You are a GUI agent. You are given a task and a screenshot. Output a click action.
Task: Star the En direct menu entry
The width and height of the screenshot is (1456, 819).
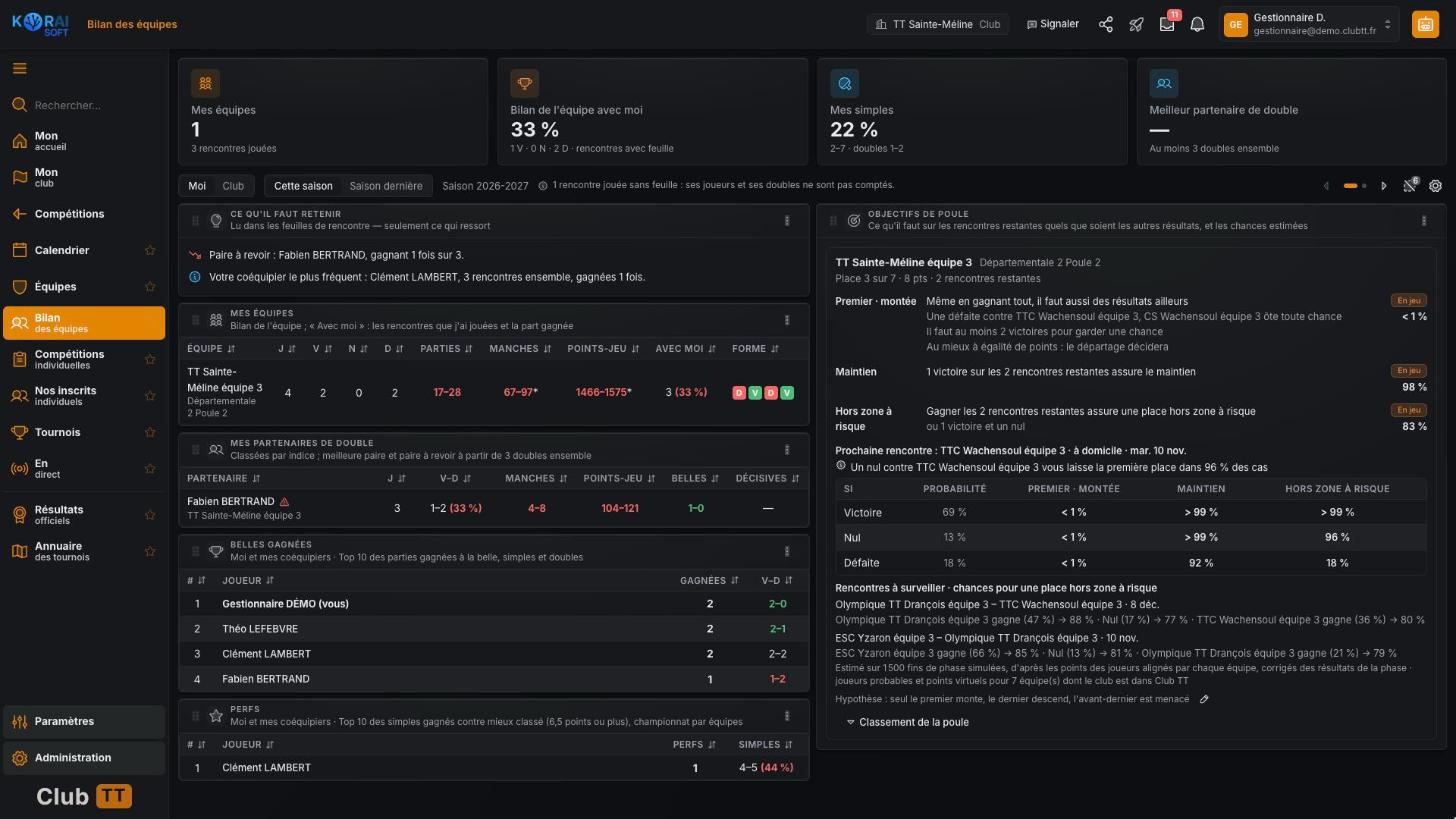(x=150, y=468)
